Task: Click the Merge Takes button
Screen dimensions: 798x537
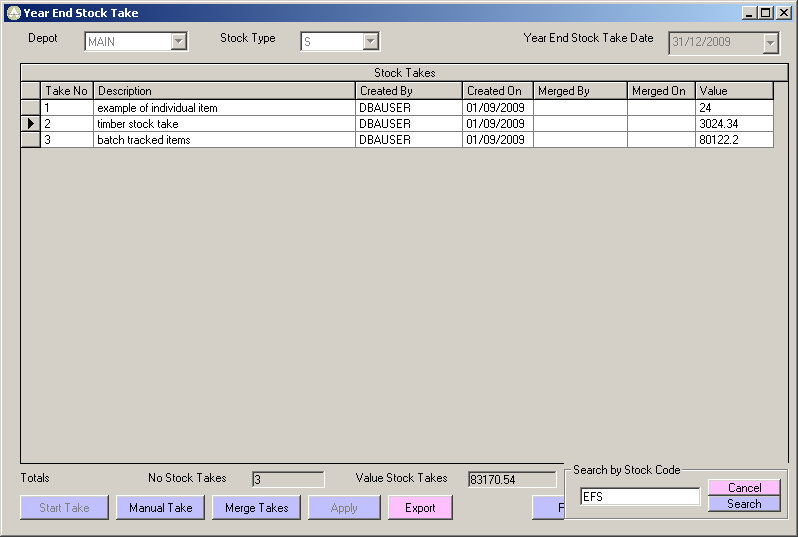Action: (256, 507)
